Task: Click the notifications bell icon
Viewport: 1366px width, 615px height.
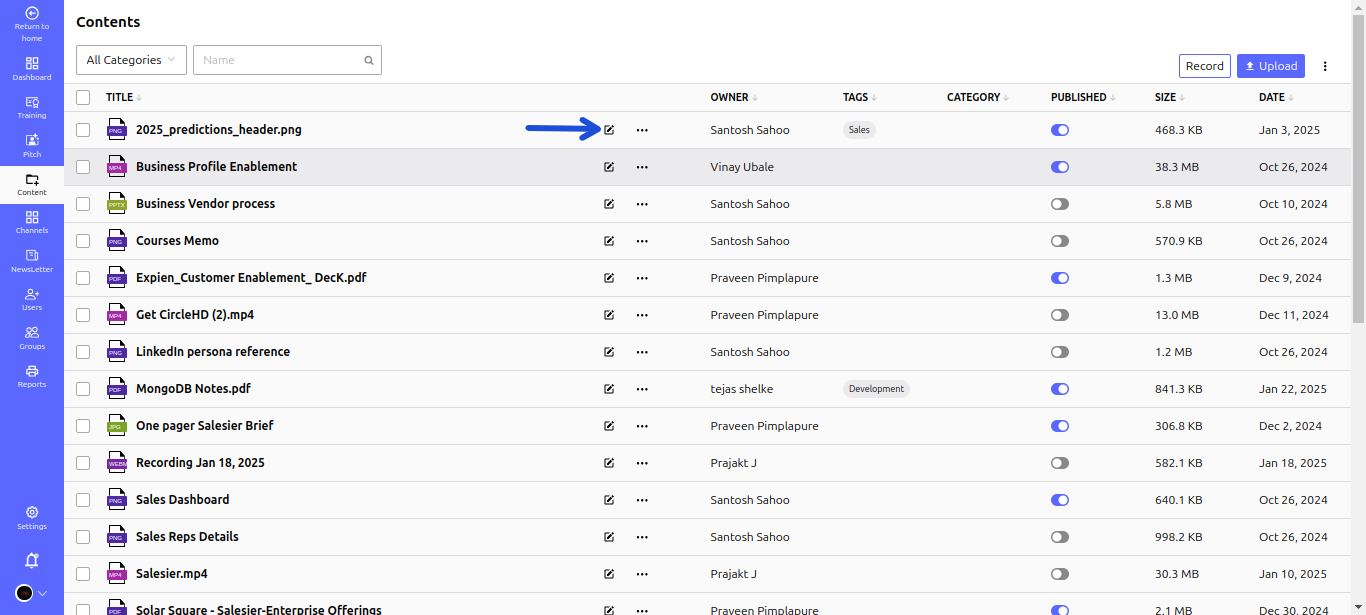Action: point(32,560)
